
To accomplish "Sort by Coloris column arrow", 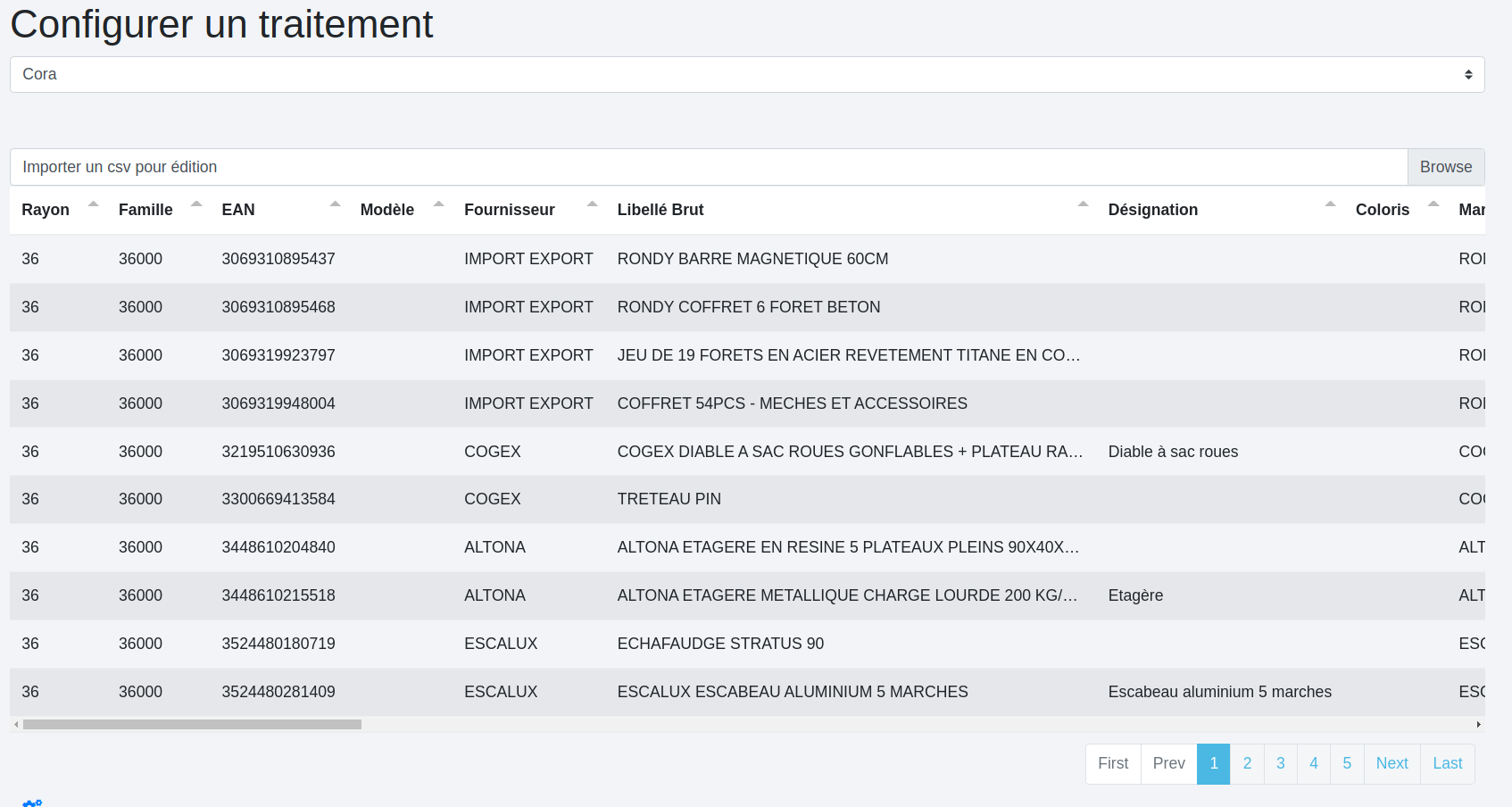I will point(1433,205).
